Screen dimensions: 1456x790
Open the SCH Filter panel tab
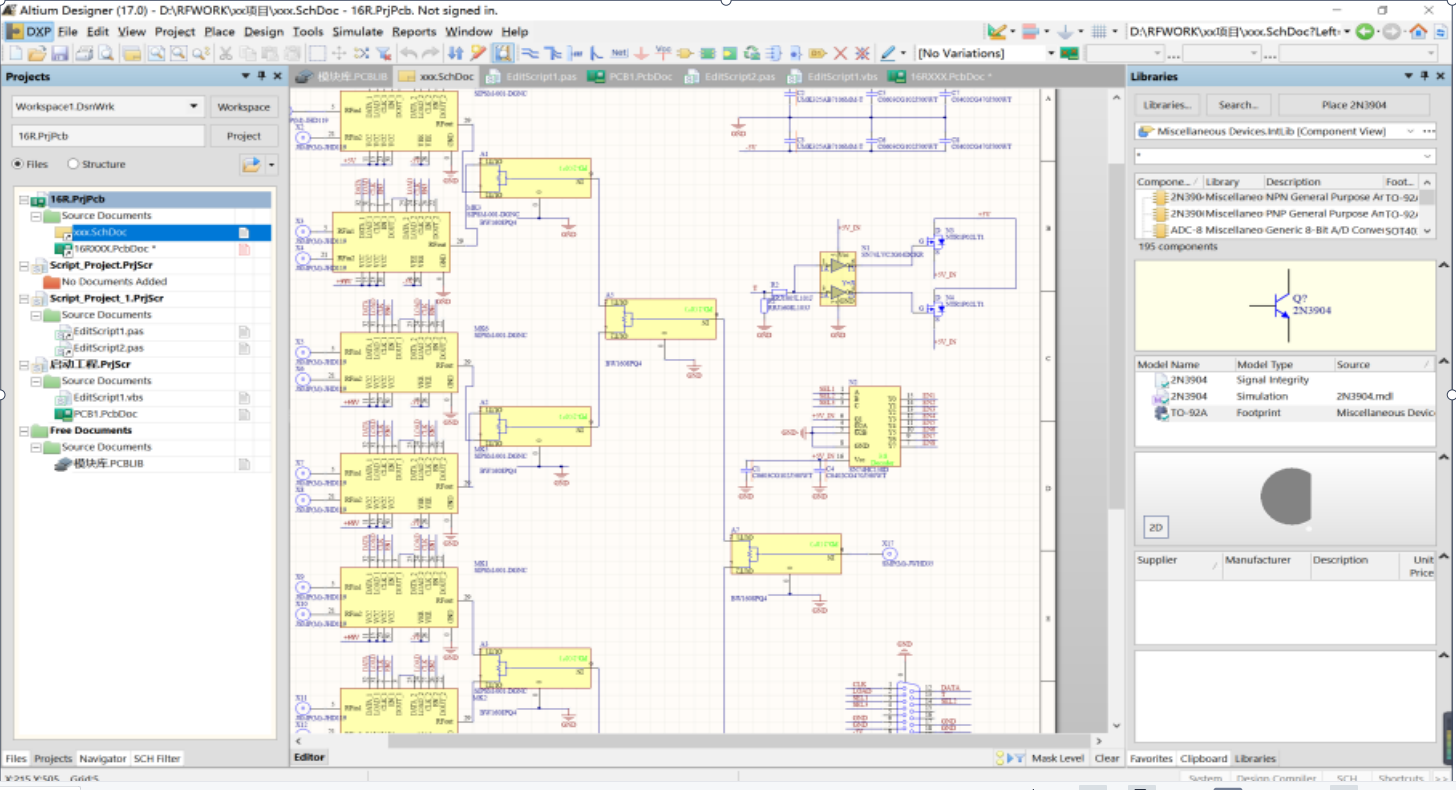click(x=157, y=759)
